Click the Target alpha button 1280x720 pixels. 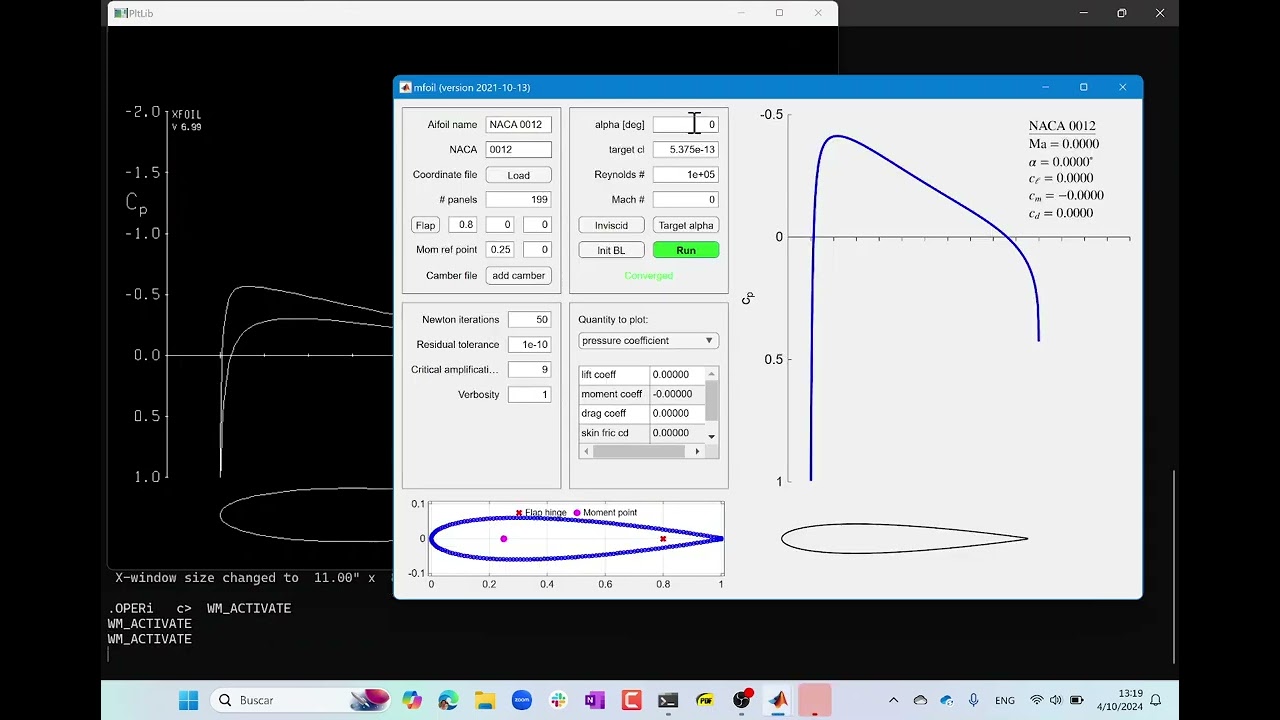coord(685,225)
